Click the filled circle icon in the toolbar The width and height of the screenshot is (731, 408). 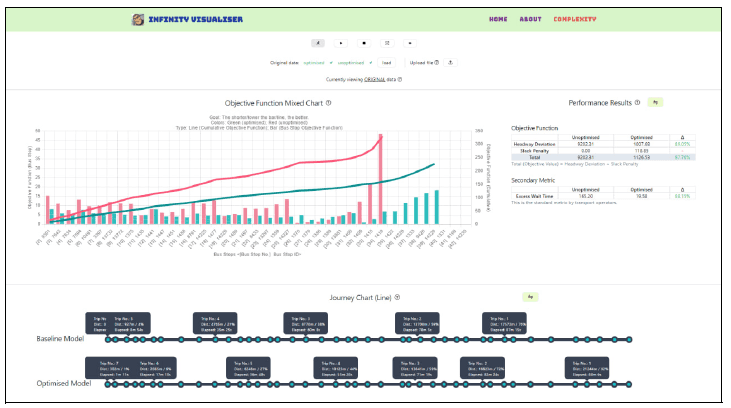pyautogui.click(x=364, y=44)
